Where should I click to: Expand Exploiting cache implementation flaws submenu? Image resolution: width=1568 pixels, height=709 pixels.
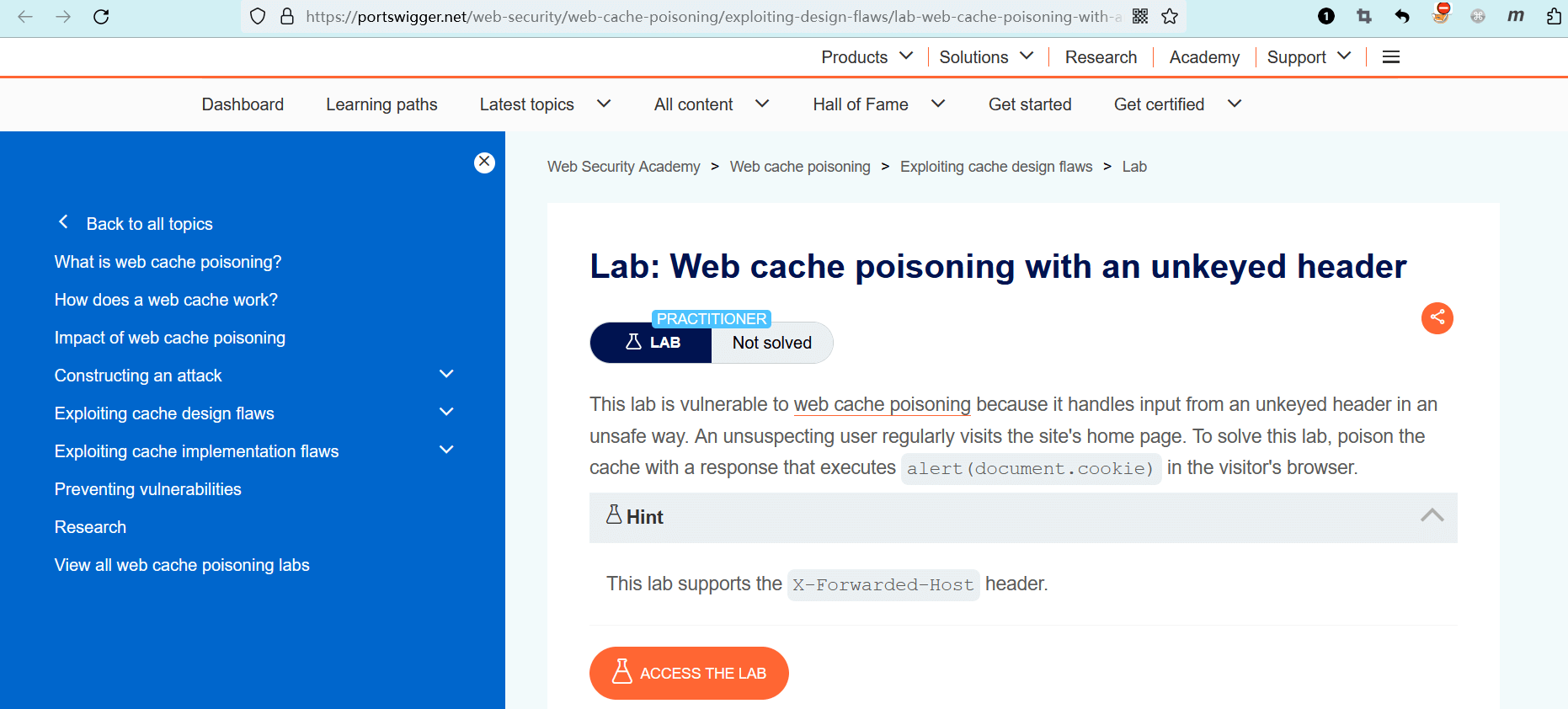[446, 450]
